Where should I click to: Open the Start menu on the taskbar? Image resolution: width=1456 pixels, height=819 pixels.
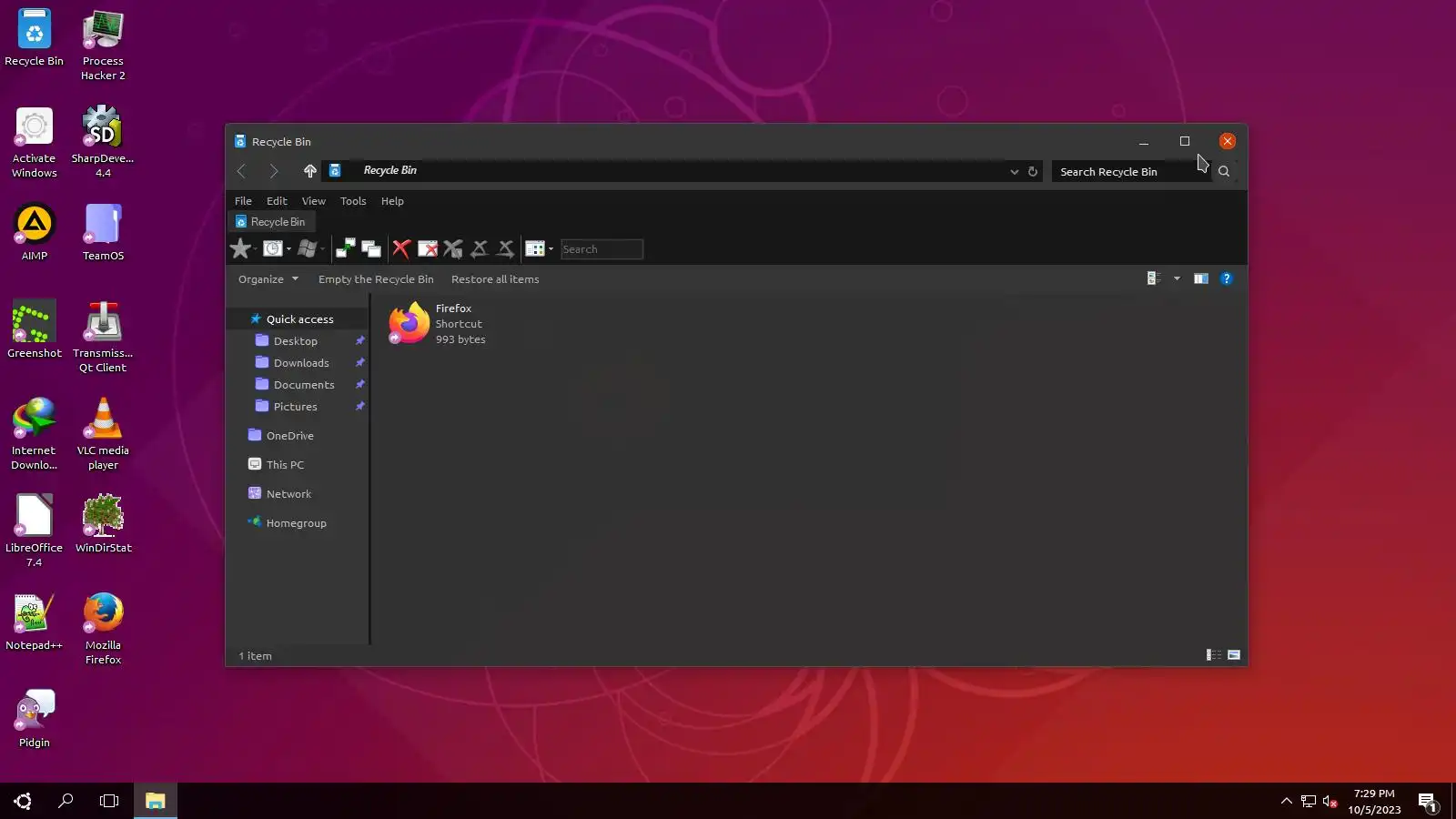tap(23, 801)
